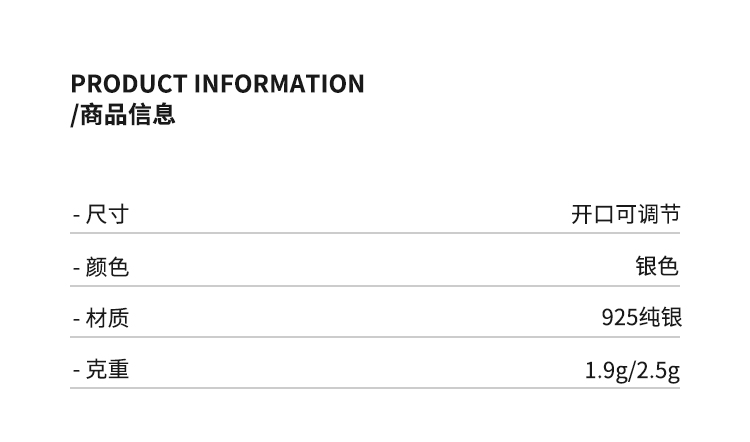Click the dash before 克重

point(76,371)
